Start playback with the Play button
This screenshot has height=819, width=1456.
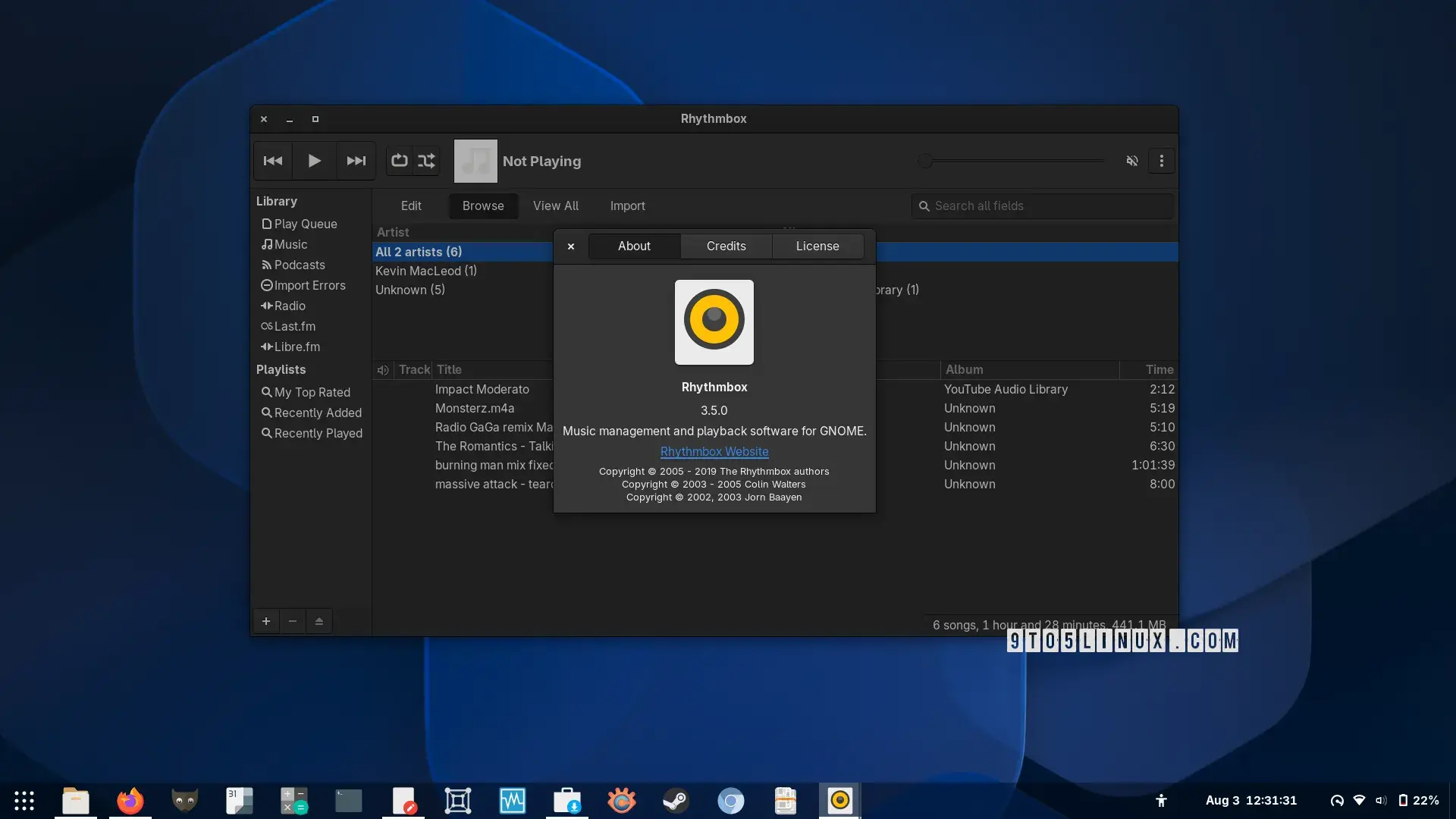point(314,161)
